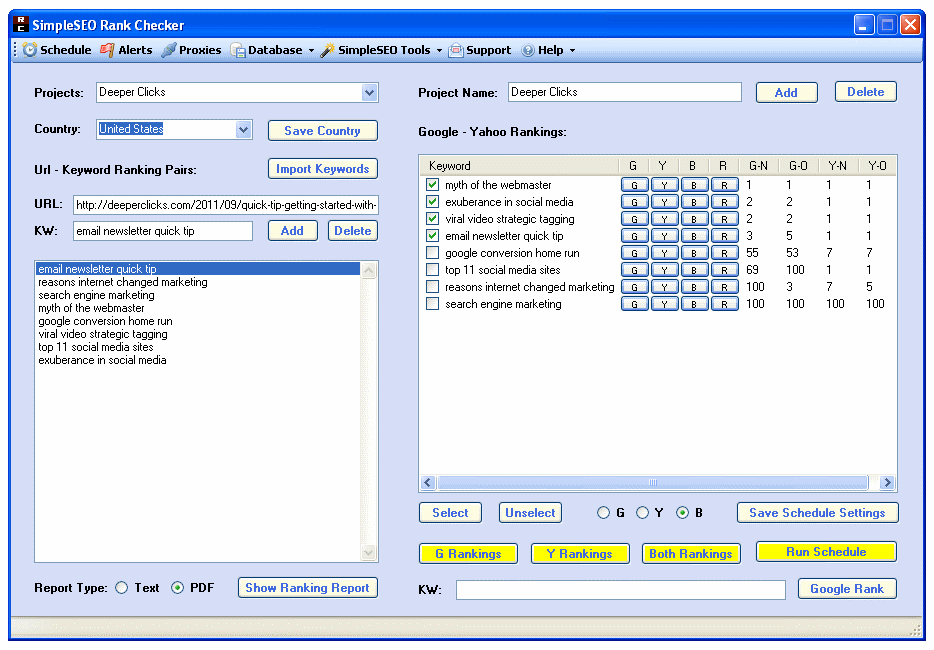Open the Projects dropdown
The height and width of the screenshot is (650, 934).
pyautogui.click(x=369, y=92)
